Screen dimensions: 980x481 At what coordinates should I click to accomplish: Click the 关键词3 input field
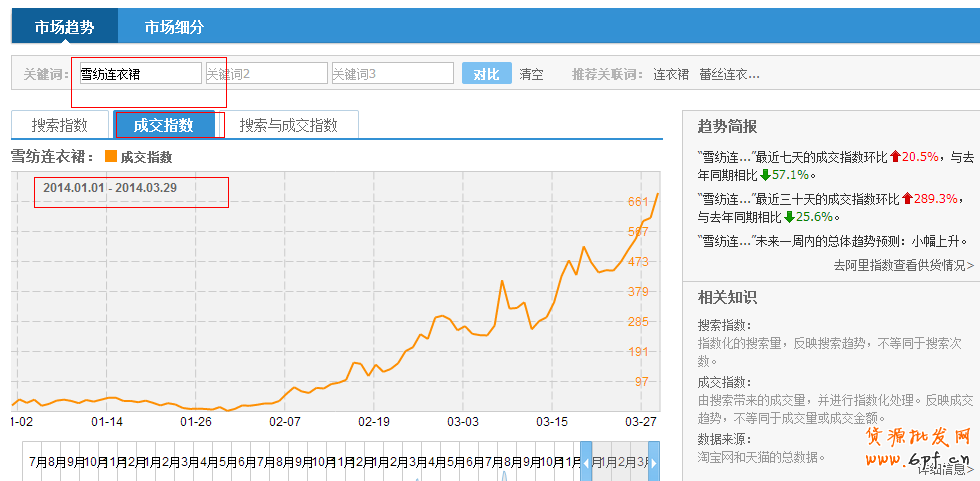392,74
